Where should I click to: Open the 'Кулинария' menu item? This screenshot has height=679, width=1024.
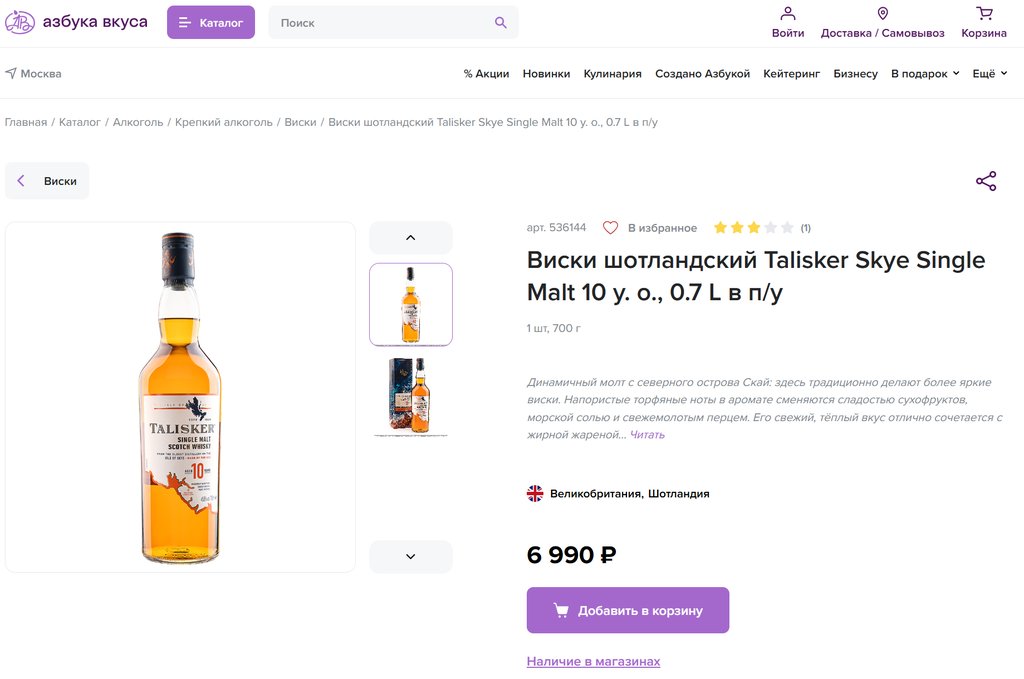[613, 73]
